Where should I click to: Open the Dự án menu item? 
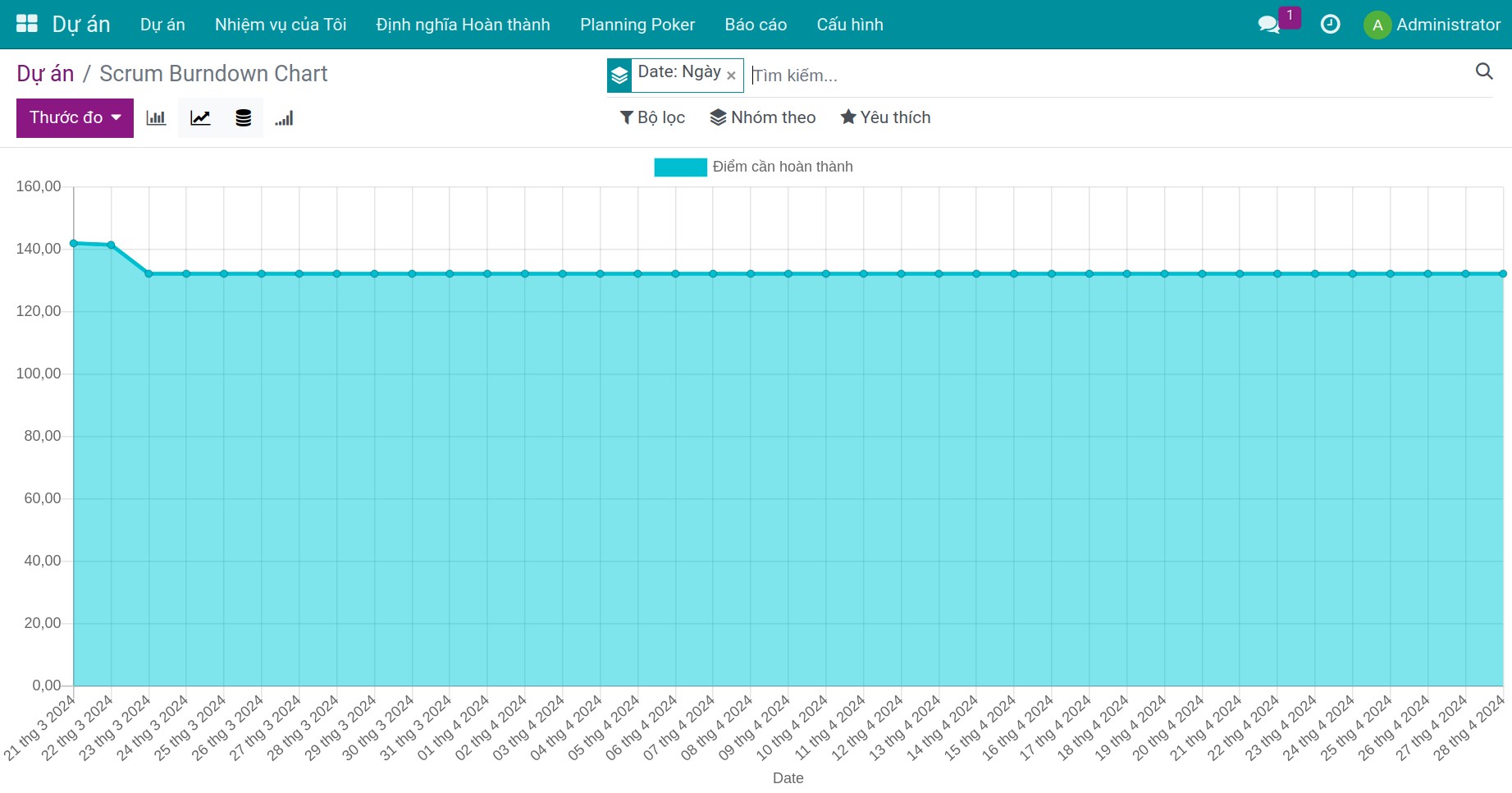pyautogui.click(x=162, y=25)
